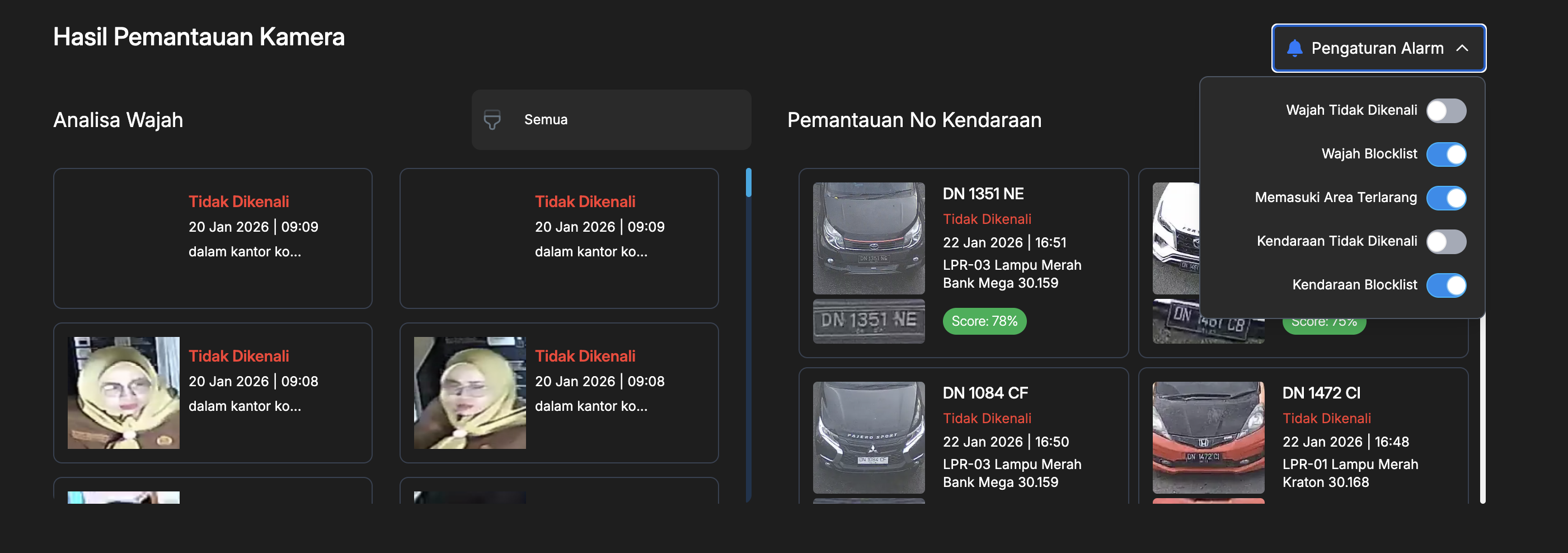The width and height of the screenshot is (1568, 553).
Task: Click the bell icon on Pengaturan Alarm
Action: pos(1295,48)
